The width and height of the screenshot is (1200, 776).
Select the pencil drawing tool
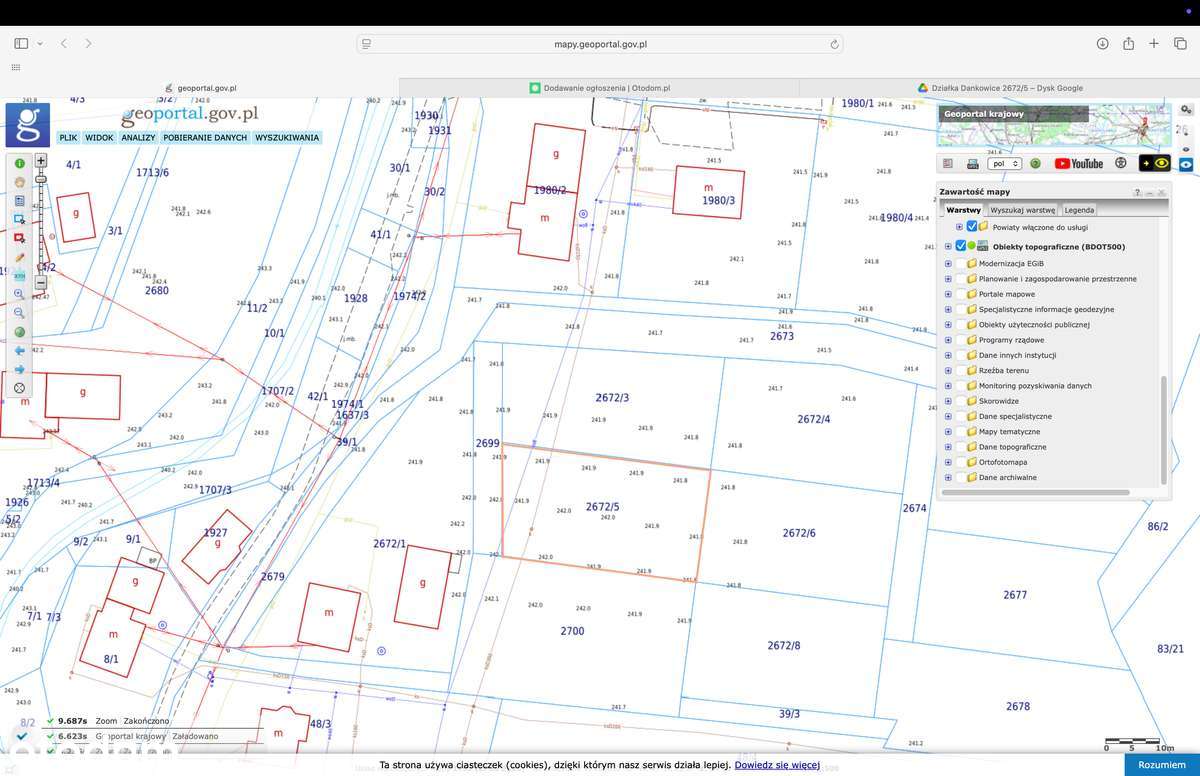20,257
